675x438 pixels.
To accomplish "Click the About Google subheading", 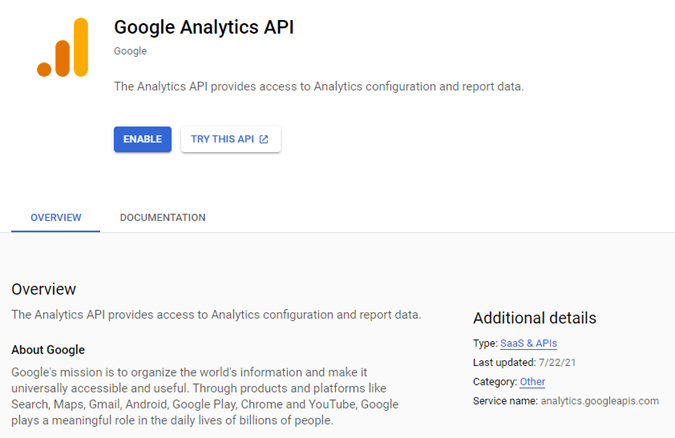I will [x=48, y=350].
